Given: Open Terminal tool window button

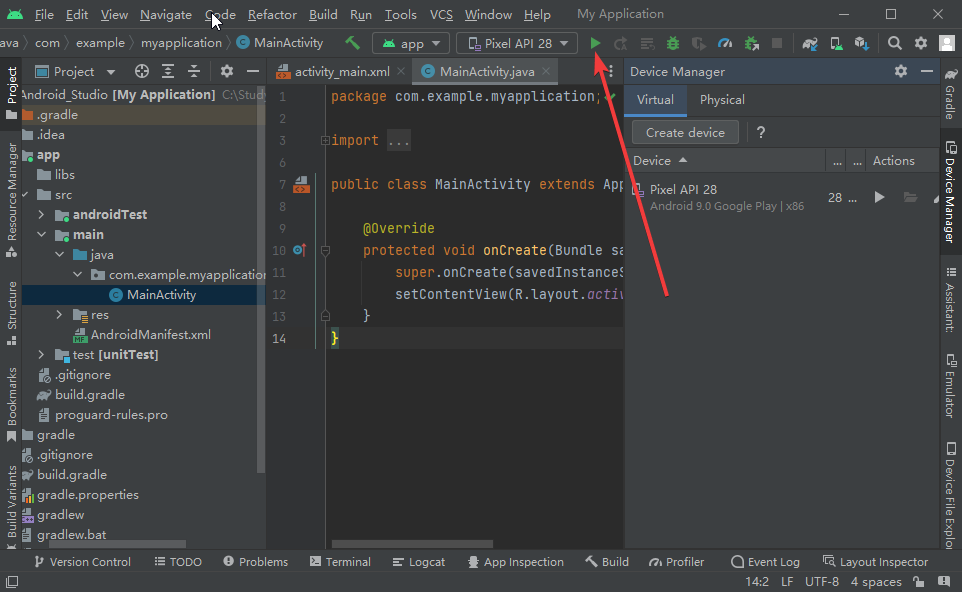Looking at the screenshot, I should pyautogui.click(x=341, y=561).
